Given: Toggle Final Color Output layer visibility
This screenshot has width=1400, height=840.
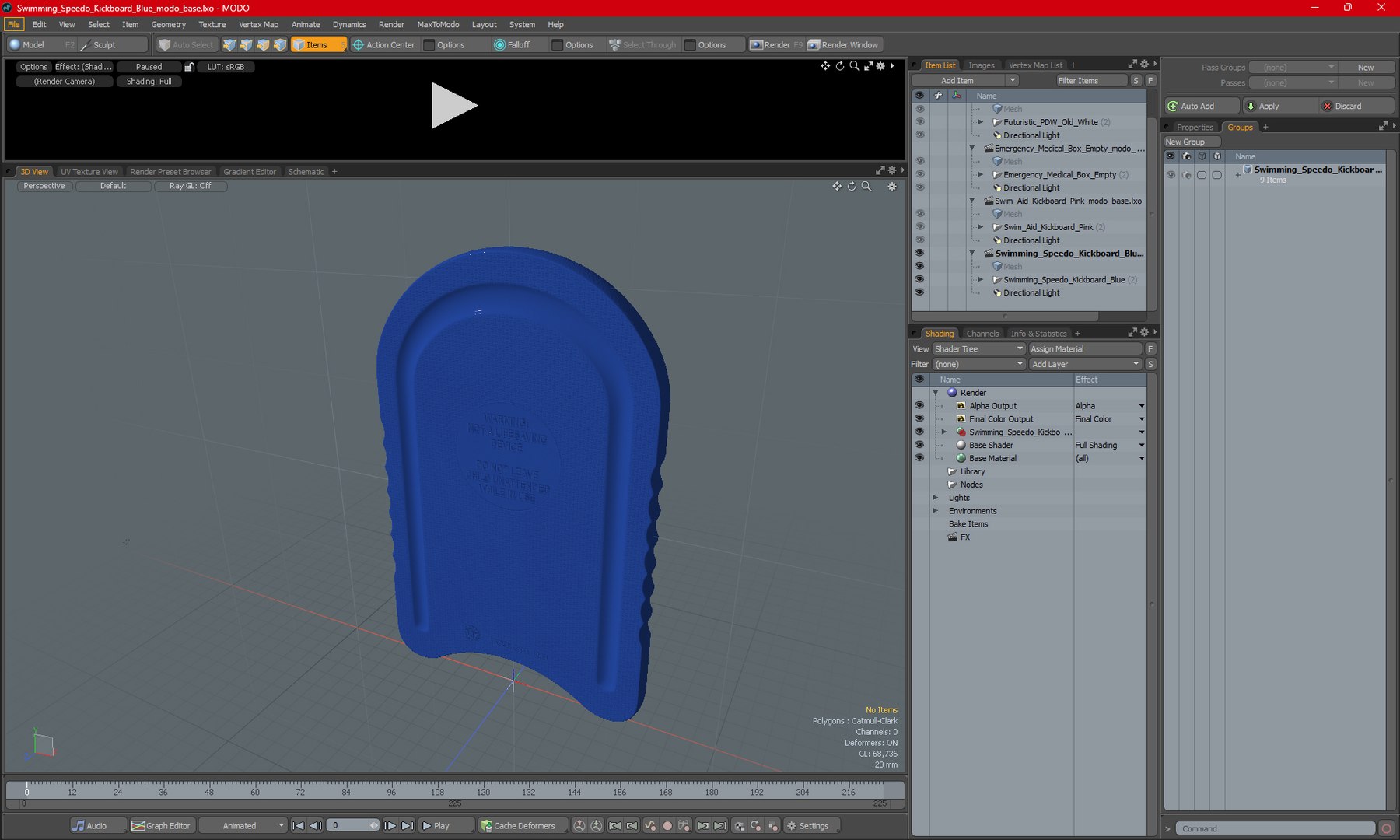Looking at the screenshot, I should pos(919,418).
